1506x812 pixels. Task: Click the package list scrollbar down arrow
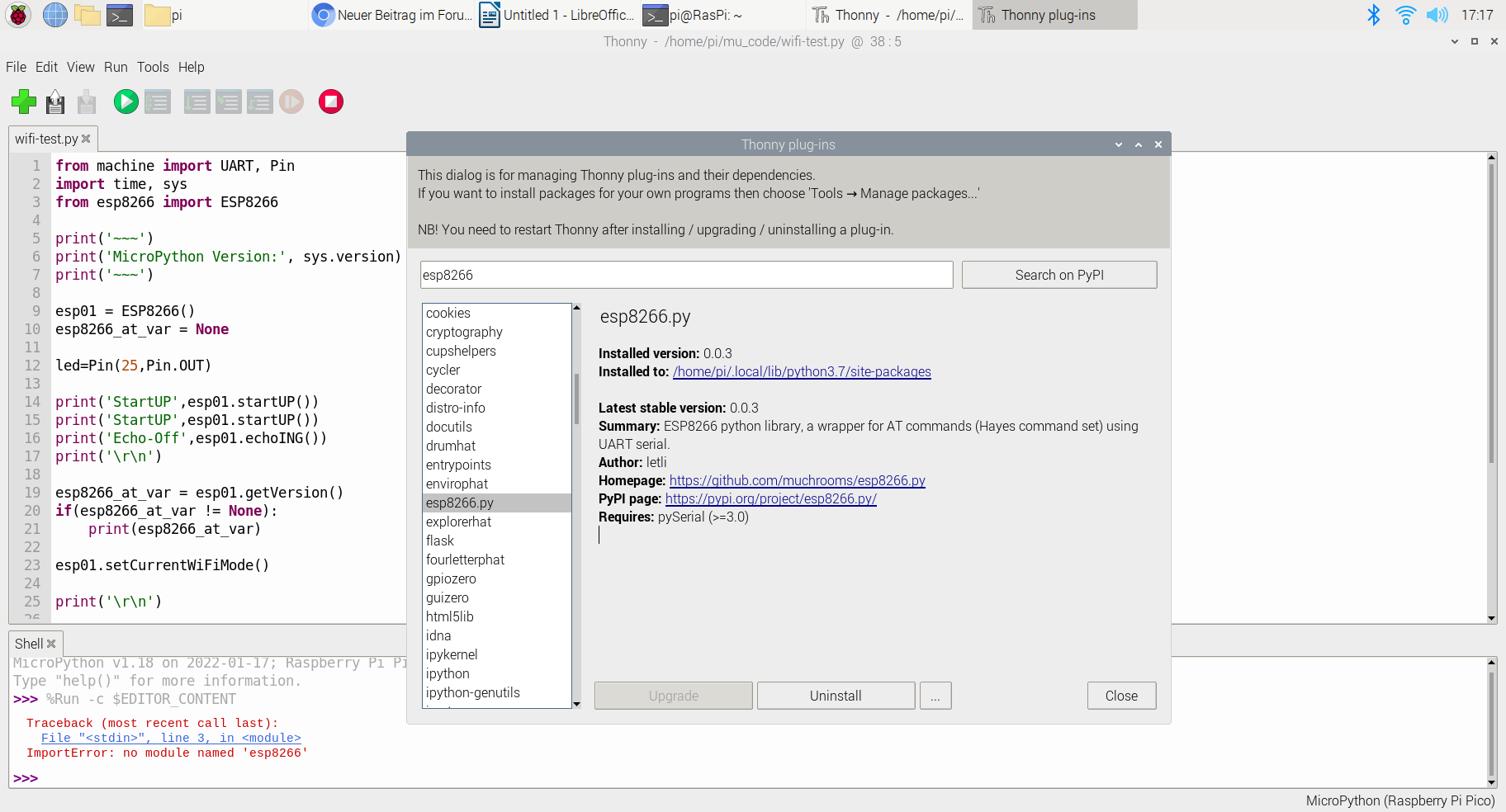[x=576, y=705]
